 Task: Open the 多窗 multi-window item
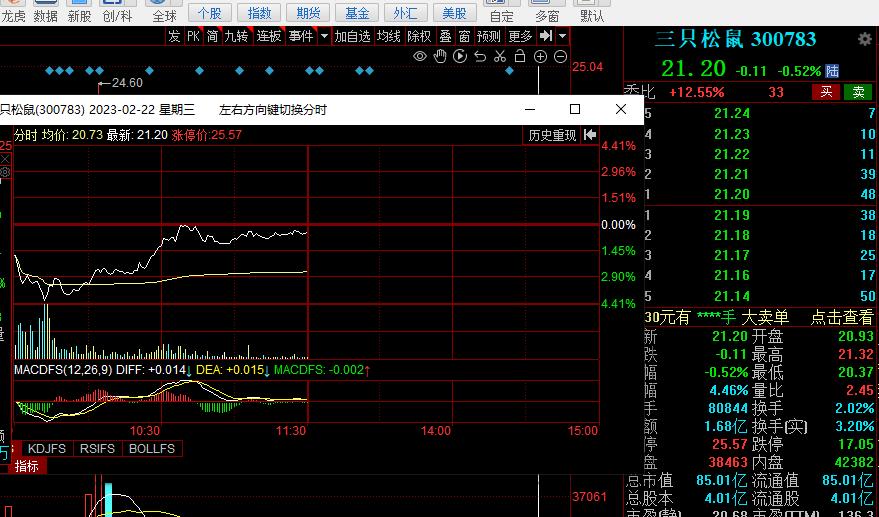click(x=547, y=12)
